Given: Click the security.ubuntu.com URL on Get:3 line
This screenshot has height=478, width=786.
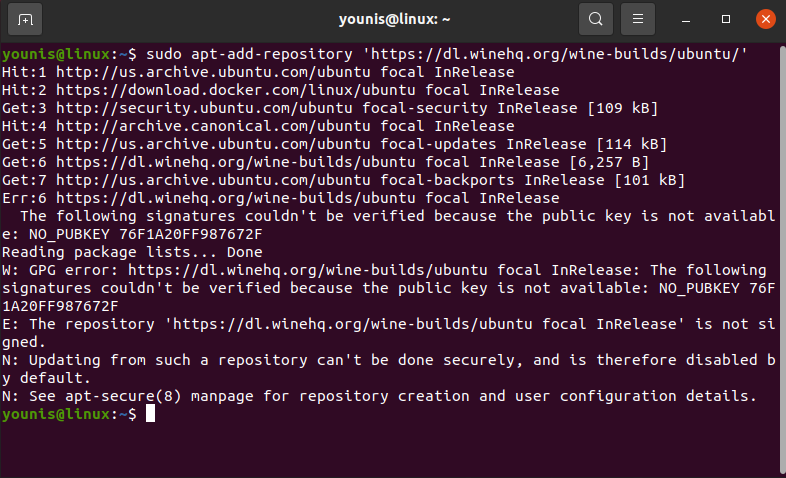Looking at the screenshot, I should pos(204,108).
